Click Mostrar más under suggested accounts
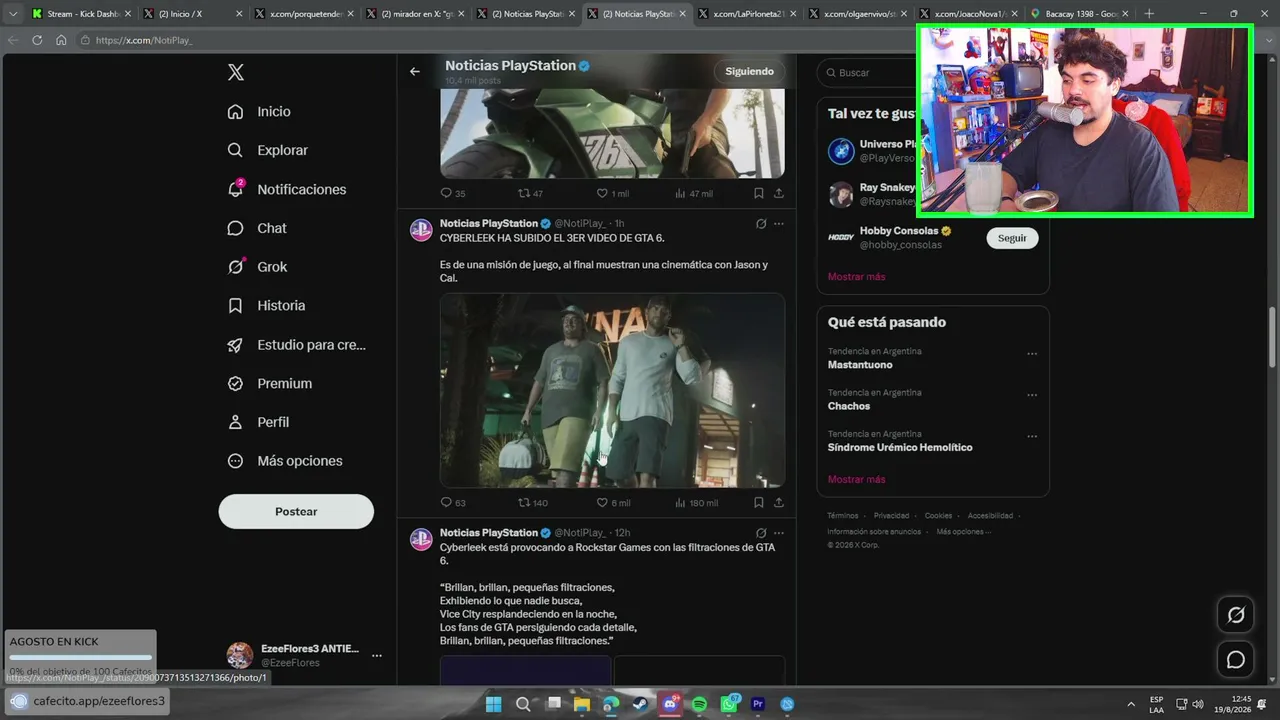The height and width of the screenshot is (720, 1280). 856,277
